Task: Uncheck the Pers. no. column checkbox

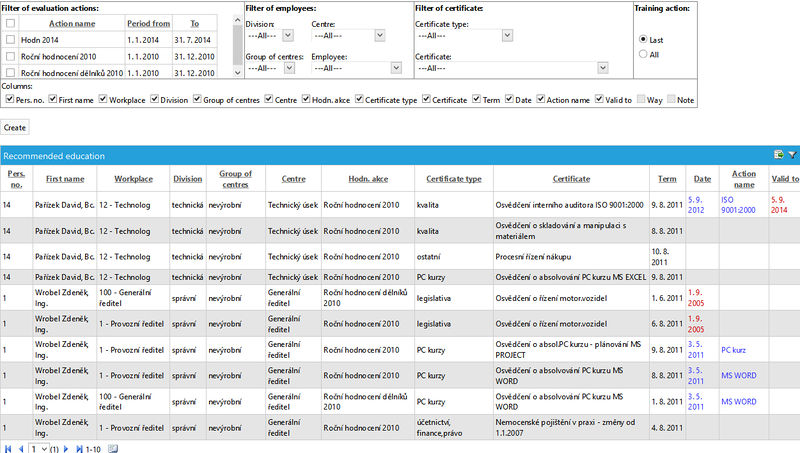Action: tap(9, 99)
